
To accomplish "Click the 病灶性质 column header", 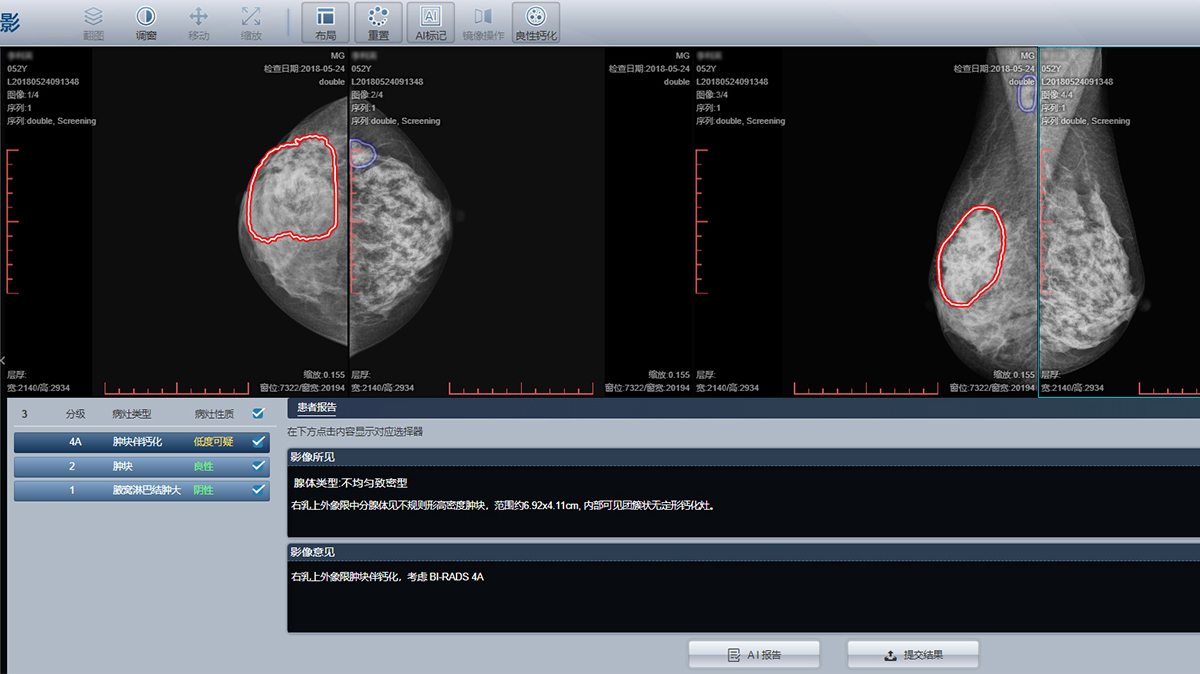I will [214, 413].
